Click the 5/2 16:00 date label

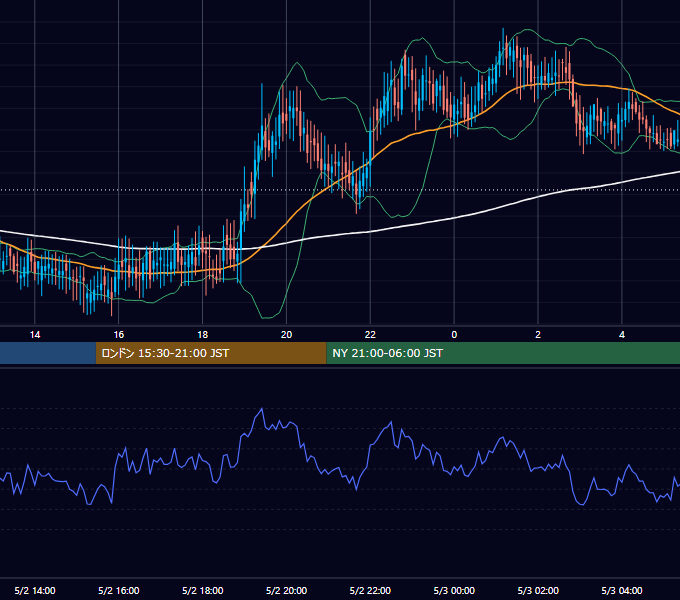(x=119, y=590)
